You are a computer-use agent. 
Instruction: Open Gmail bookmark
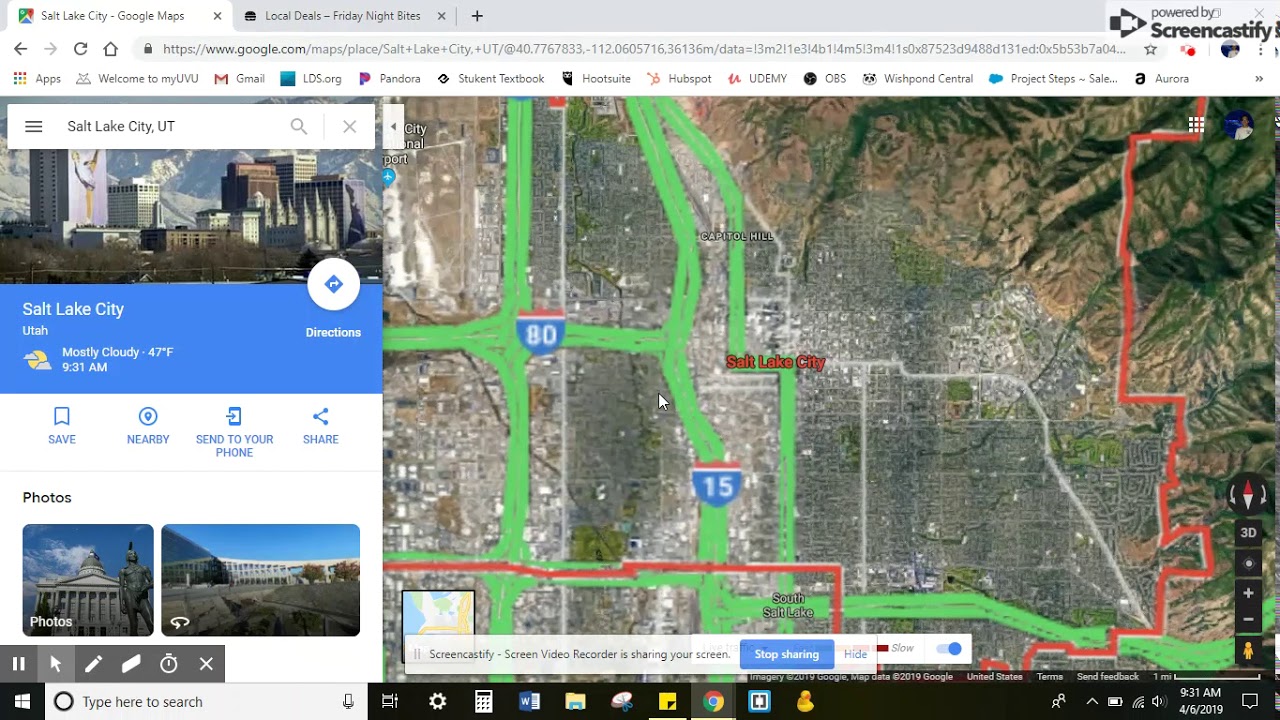[240, 79]
